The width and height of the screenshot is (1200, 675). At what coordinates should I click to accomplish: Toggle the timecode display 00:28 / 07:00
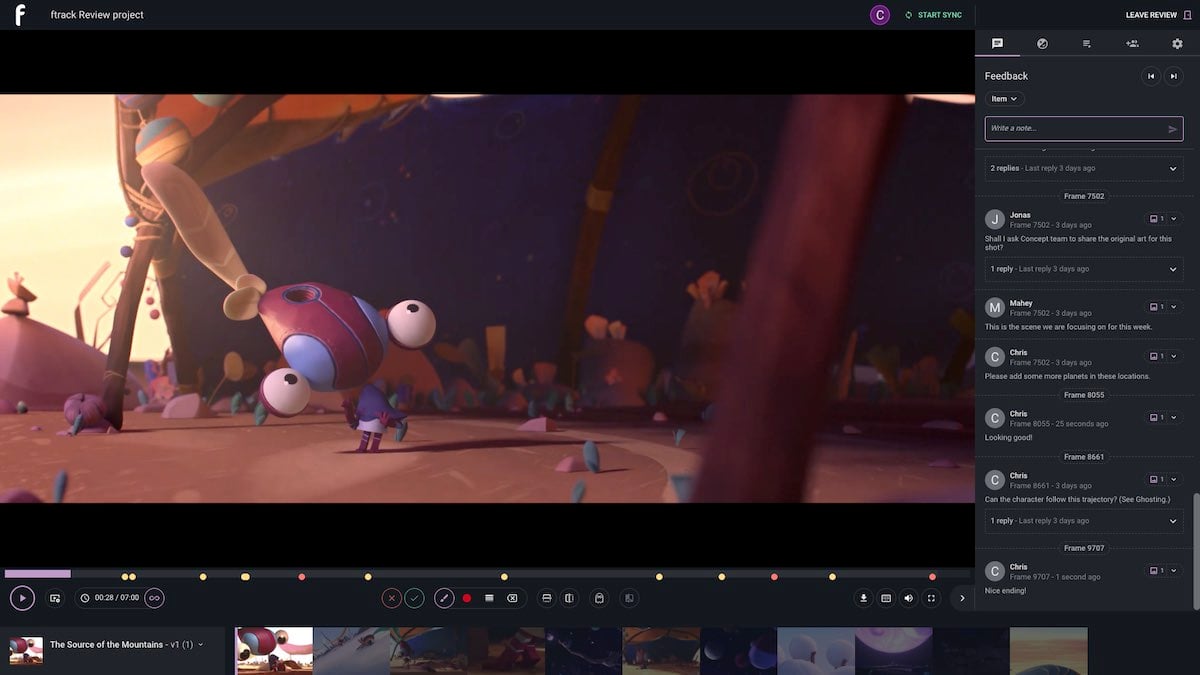(x=110, y=598)
